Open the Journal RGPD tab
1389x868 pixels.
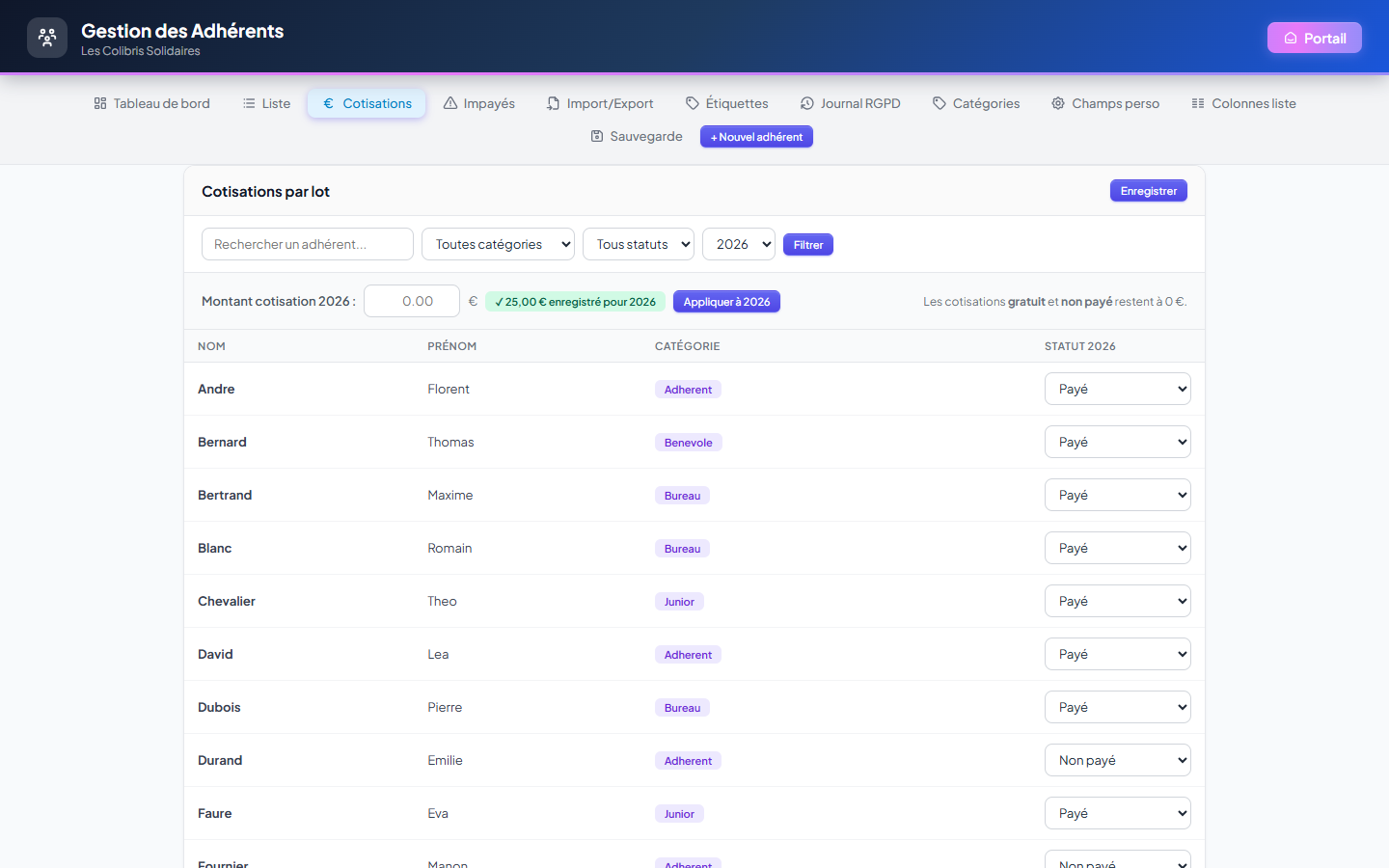tap(851, 103)
